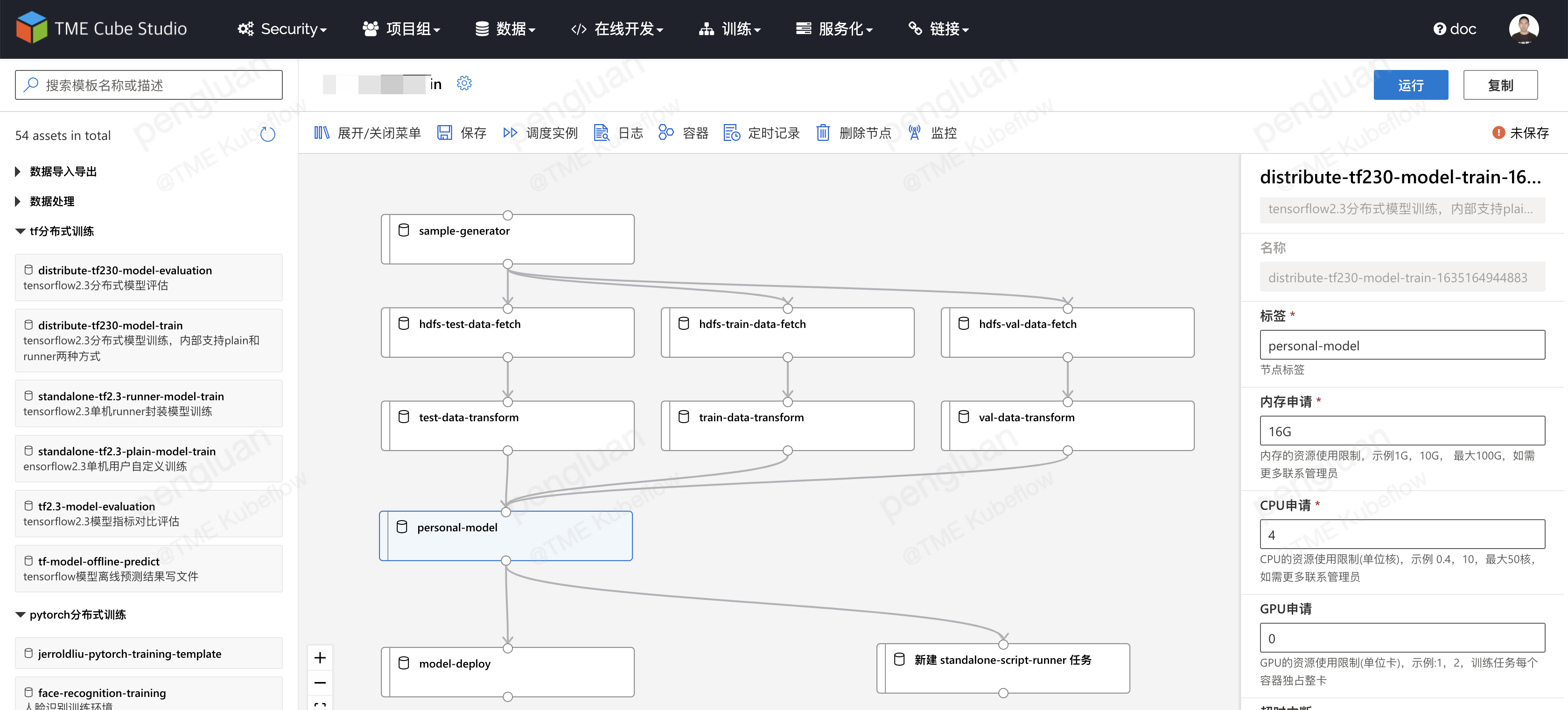Open the logs (日志) toolbar icon

(602, 132)
